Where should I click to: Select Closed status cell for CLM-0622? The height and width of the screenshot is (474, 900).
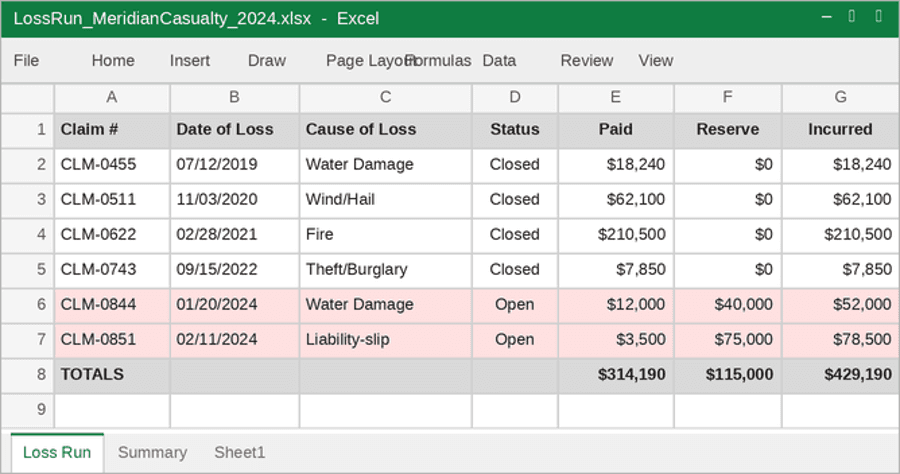click(515, 235)
